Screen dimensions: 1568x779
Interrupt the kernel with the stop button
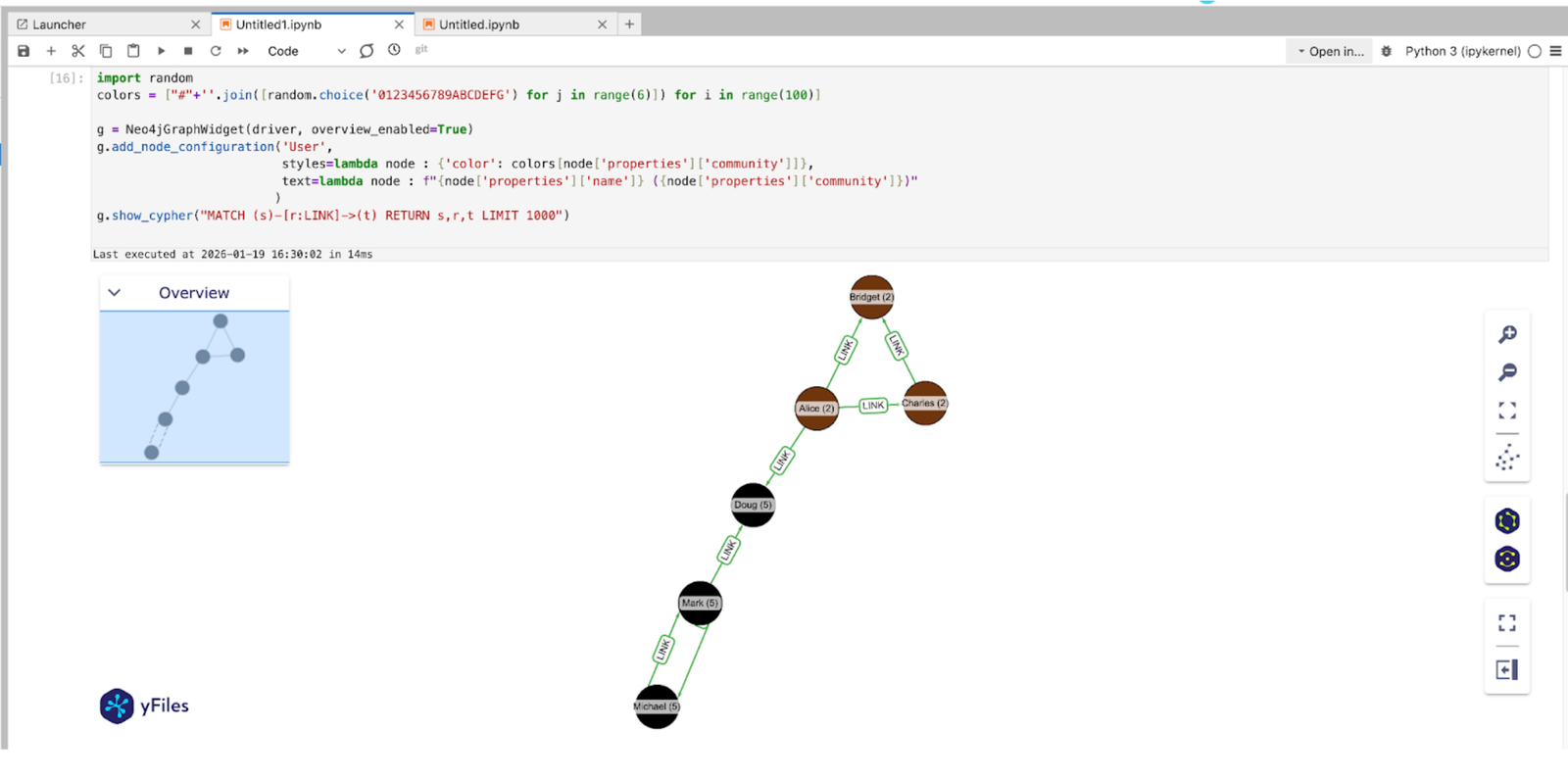click(x=188, y=51)
